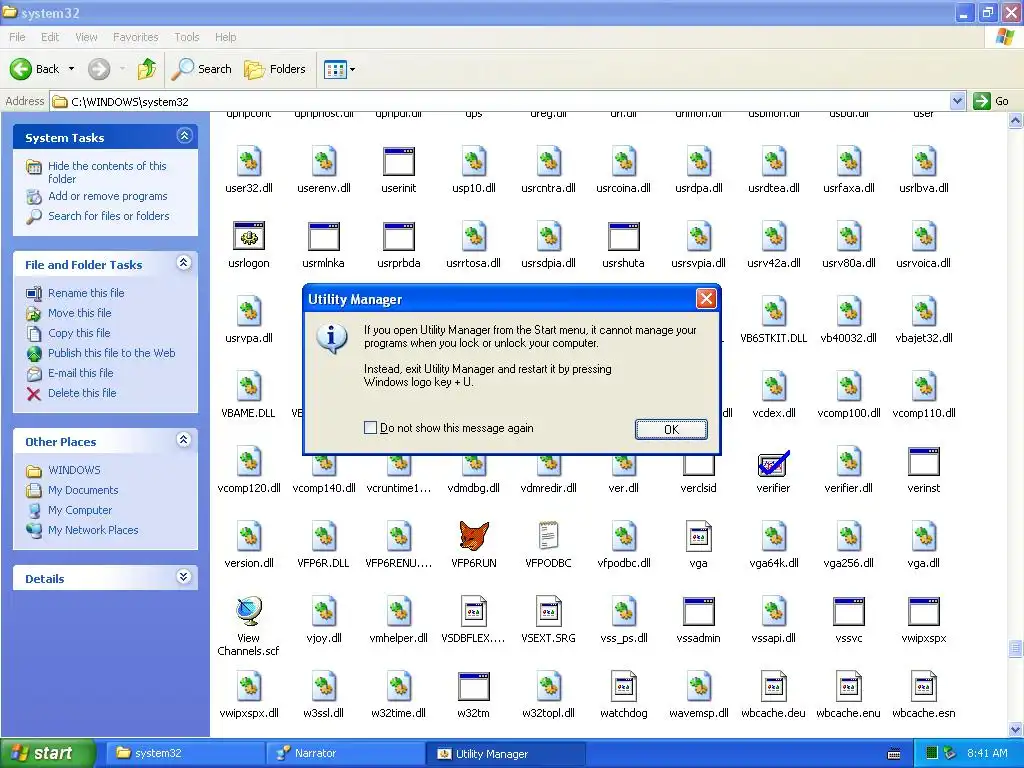Open the Favorites menu

pos(135,37)
